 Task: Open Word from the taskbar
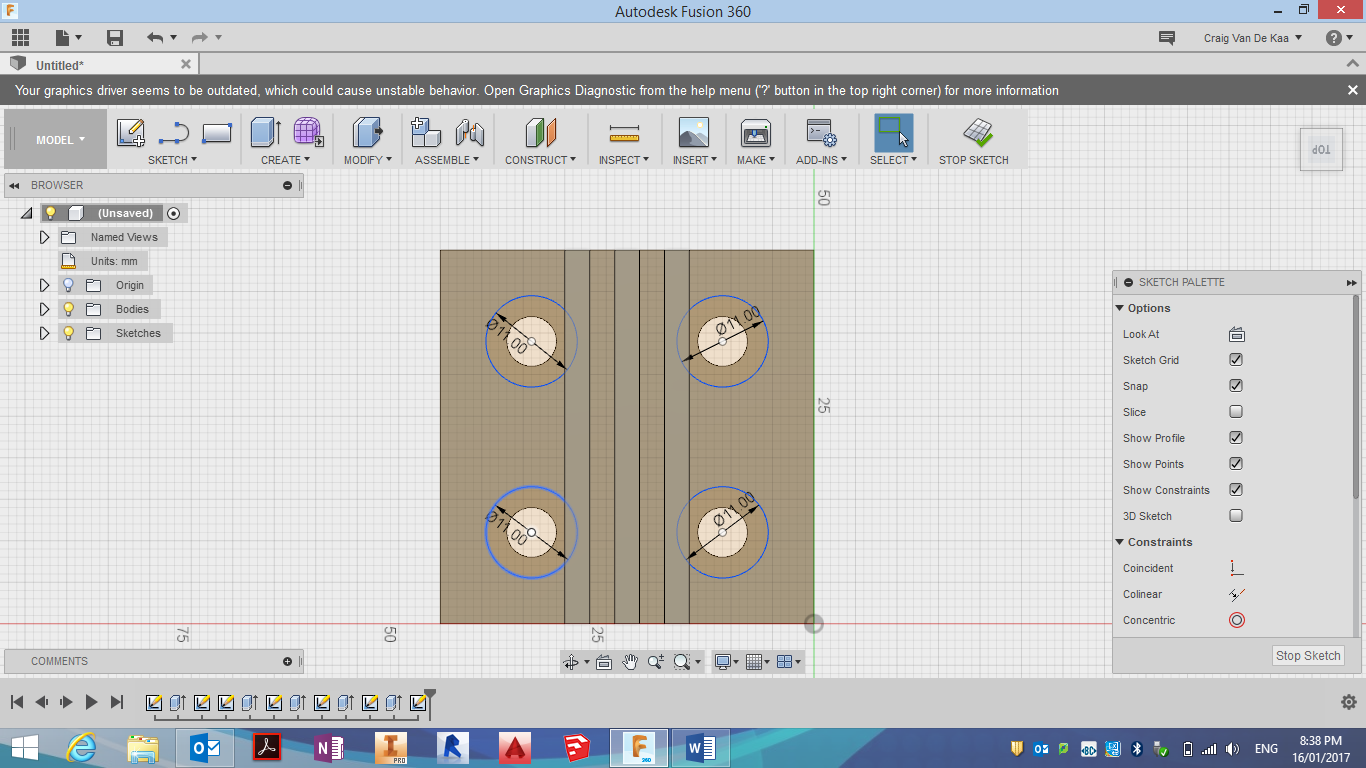(701, 748)
